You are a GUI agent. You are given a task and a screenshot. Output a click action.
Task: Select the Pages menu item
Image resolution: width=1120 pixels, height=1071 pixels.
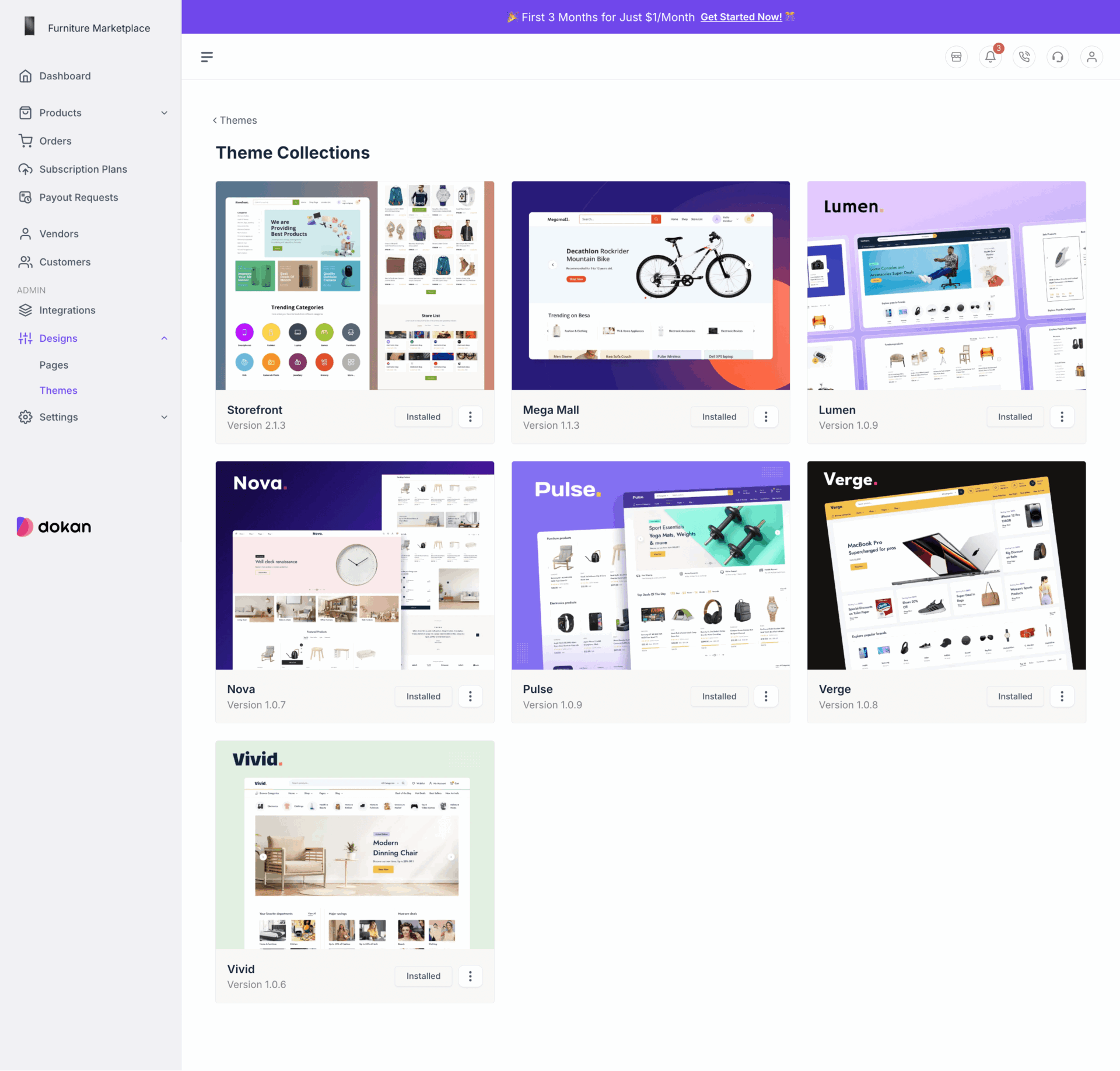coord(54,364)
